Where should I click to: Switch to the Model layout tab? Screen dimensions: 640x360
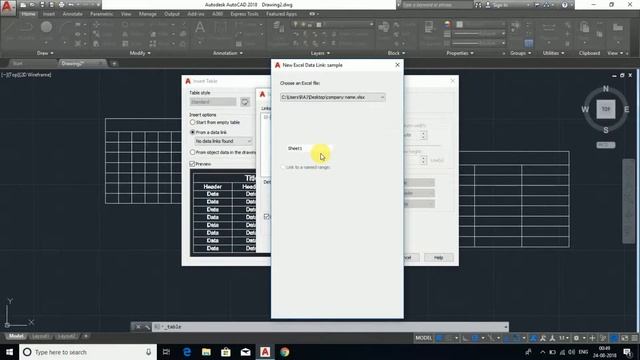pos(16,336)
